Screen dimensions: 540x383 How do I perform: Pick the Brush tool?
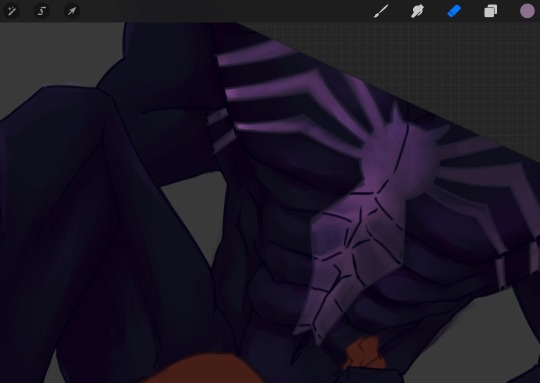pos(381,11)
